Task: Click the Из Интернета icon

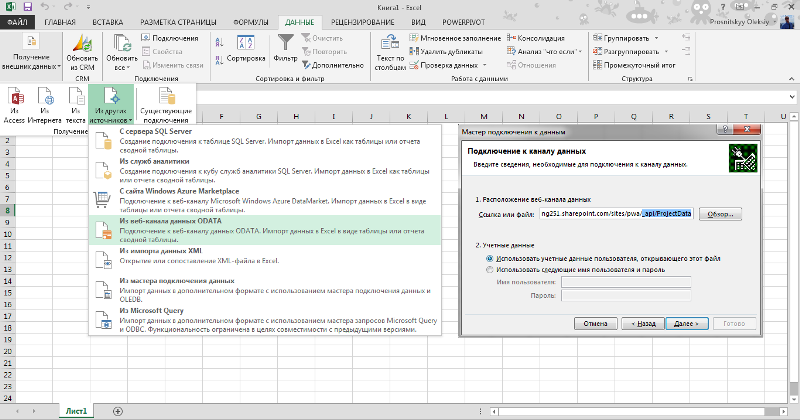Action: click(44, 105)
